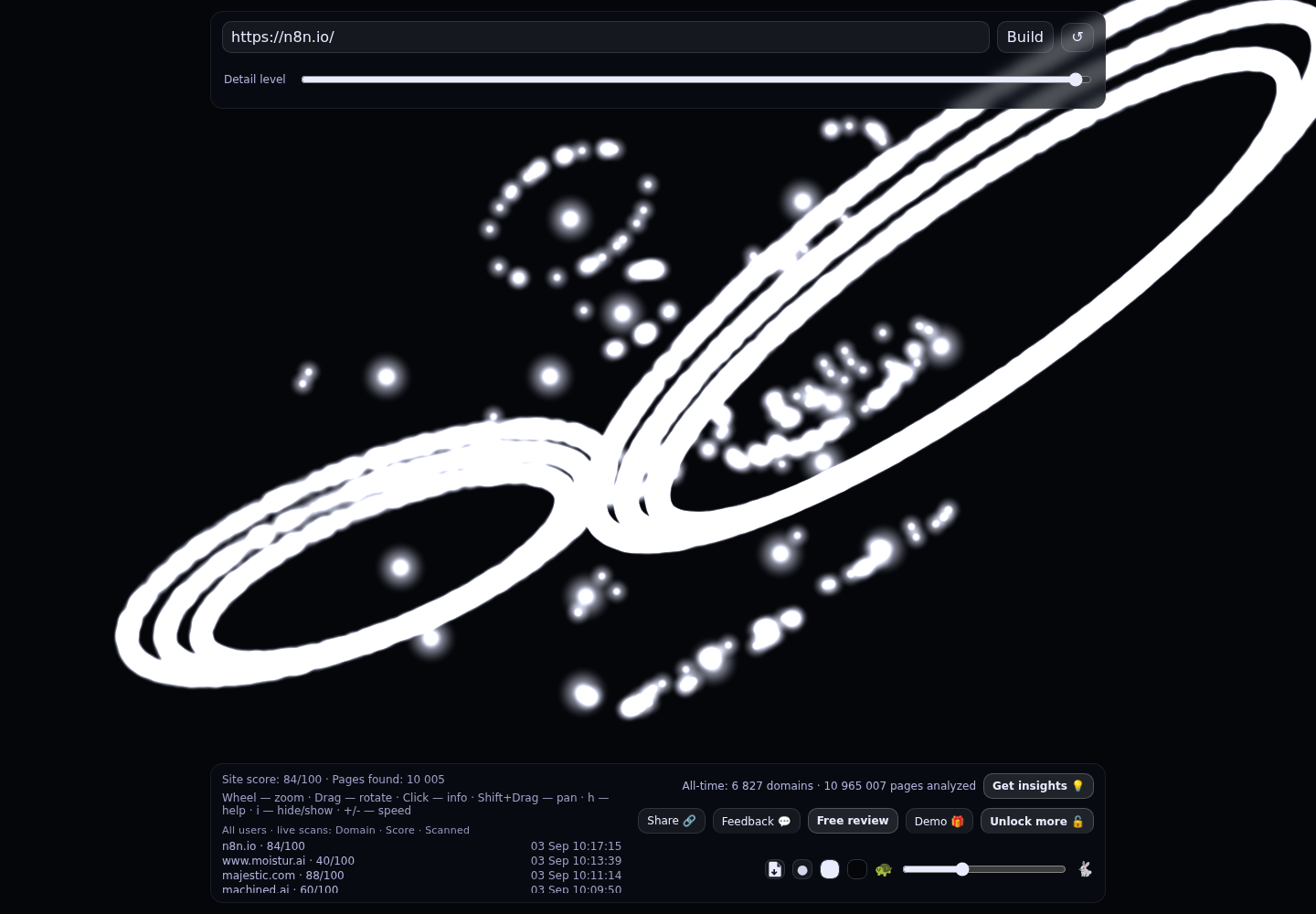The height and width of the screenshot is (914, 1316).
Task: Click the rabbit fast speed icon
Action: (x=1085, y=869)
